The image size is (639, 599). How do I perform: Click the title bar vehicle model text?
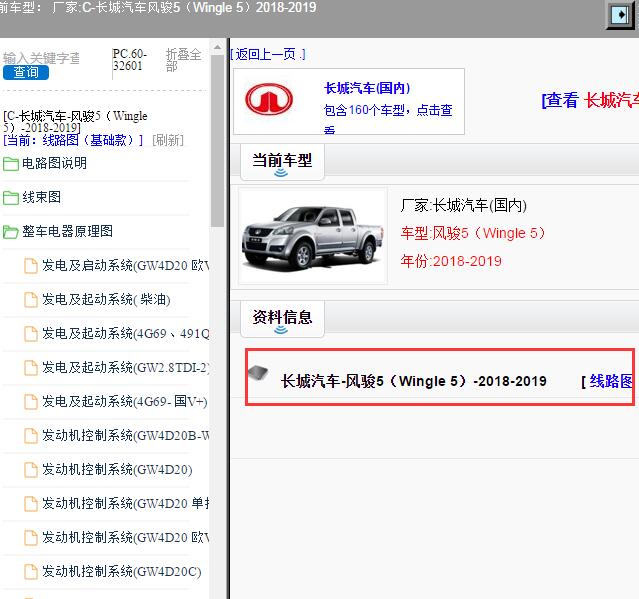pos(158,7)
